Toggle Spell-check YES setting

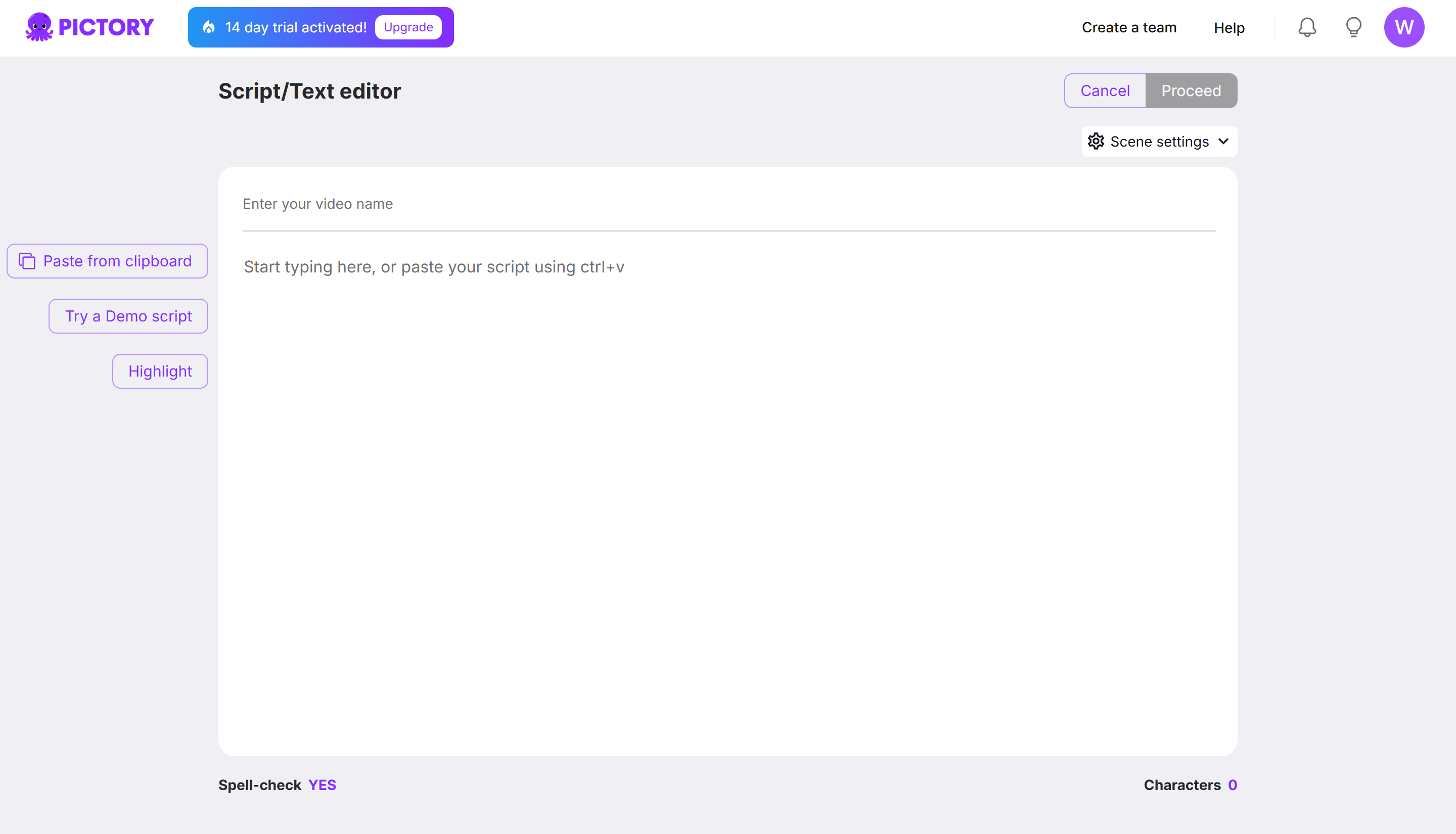[322, 785]
